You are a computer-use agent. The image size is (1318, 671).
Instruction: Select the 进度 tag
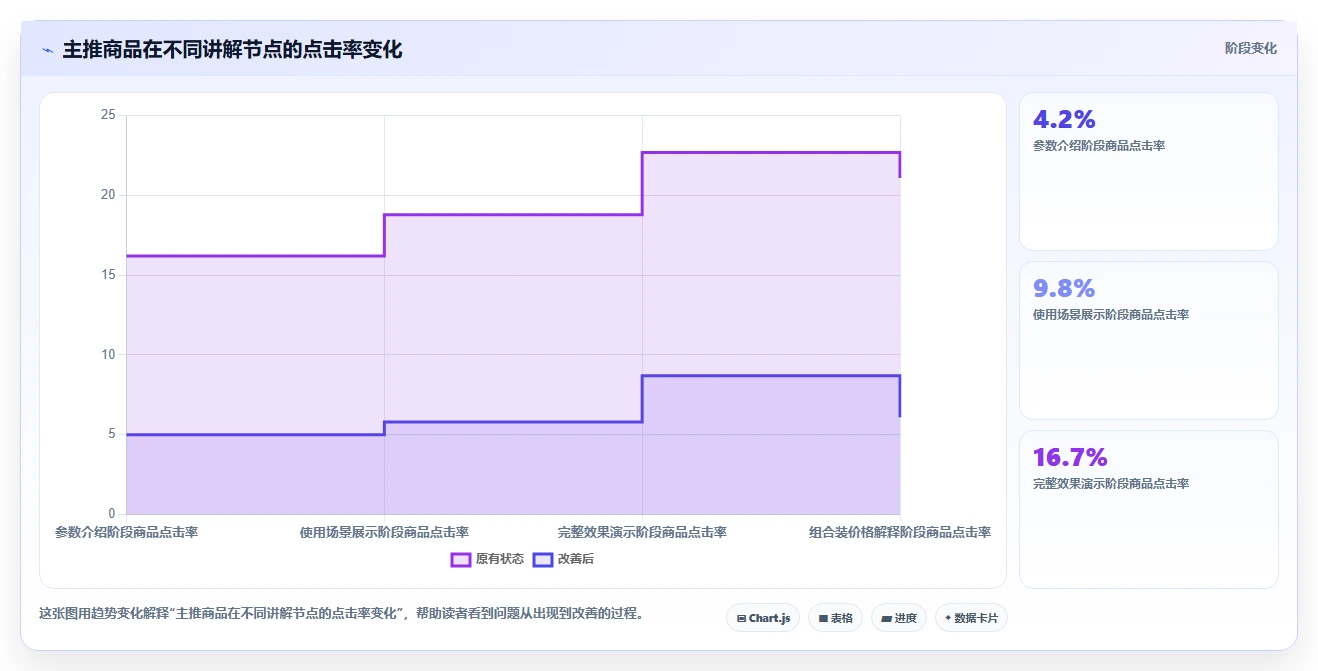coord(899,618)
